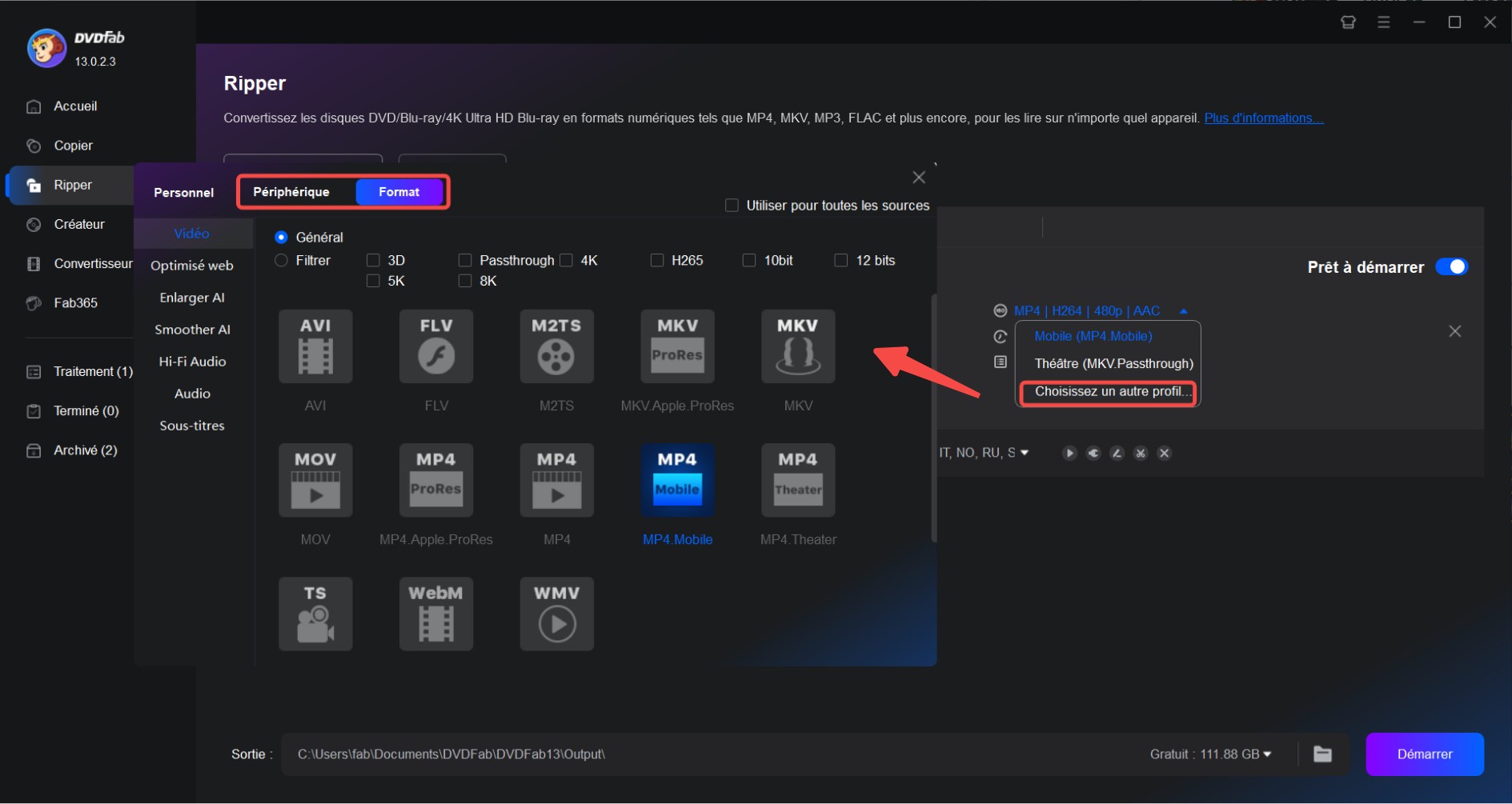Choose the plain MP4 format icon
This screenshot has width=1512, height=804.
(x=557, y=480)
